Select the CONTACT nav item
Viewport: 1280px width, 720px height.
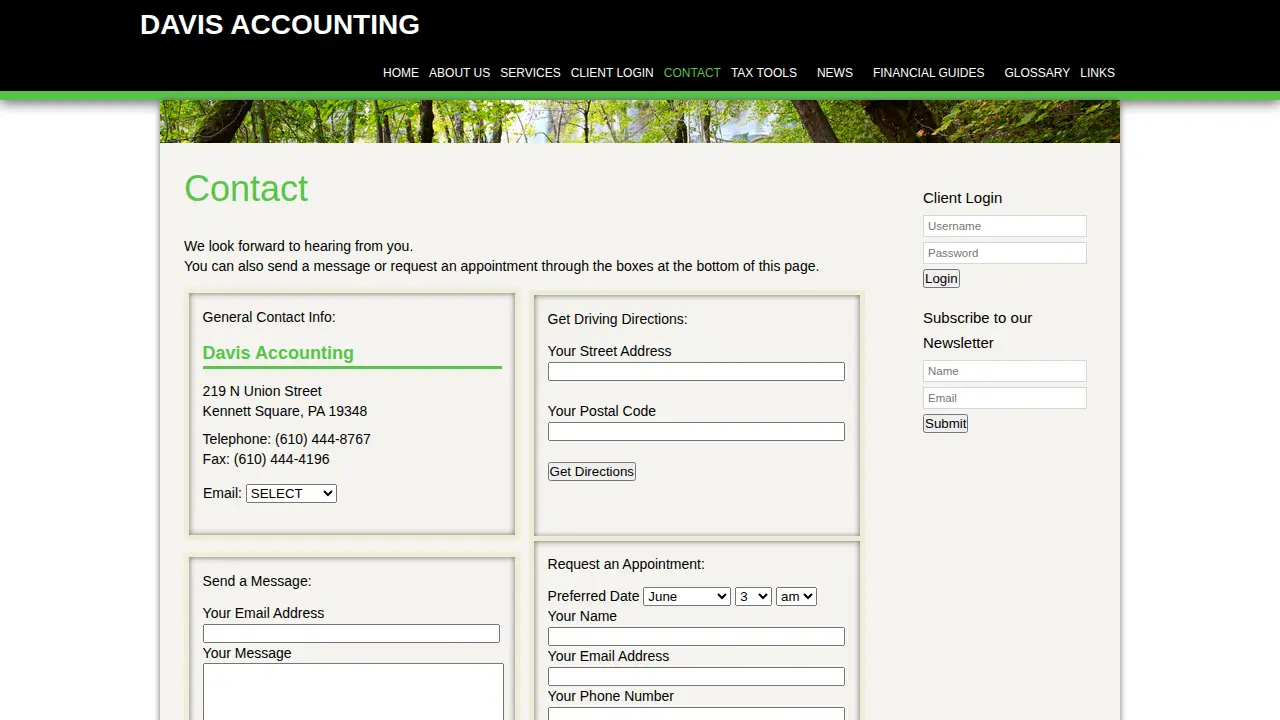(x=692, y=73)
